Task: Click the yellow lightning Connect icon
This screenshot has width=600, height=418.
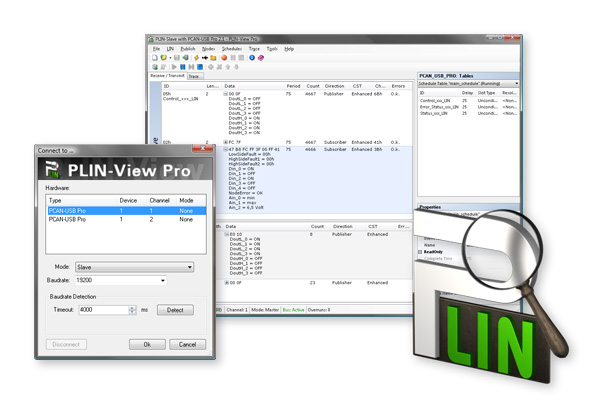Action: tap(196, 58)
